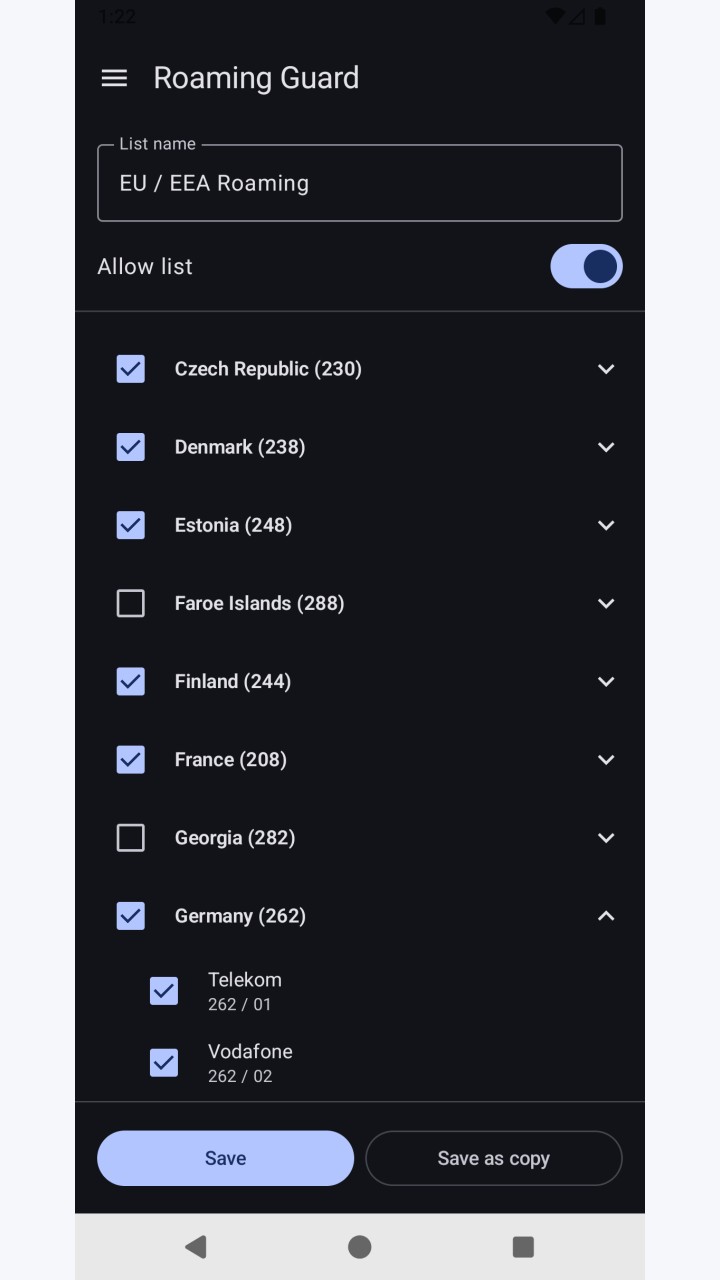Uncheck the Telekom 262 / 01 checkbox
The width and height of the screenshot is (720, 1280).
[x=164, y=991]
